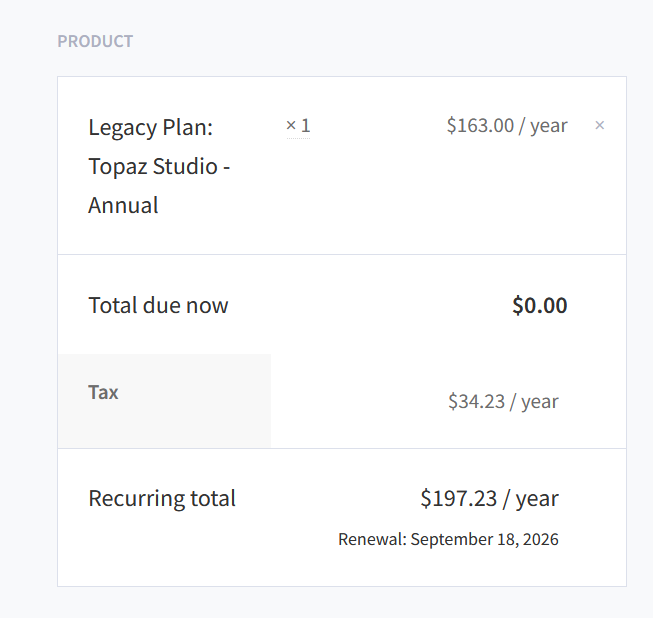The height and width of the screenshot is (618, 653).
Task: Edit the × 1 product quantity
Action: tap(298, 126)
